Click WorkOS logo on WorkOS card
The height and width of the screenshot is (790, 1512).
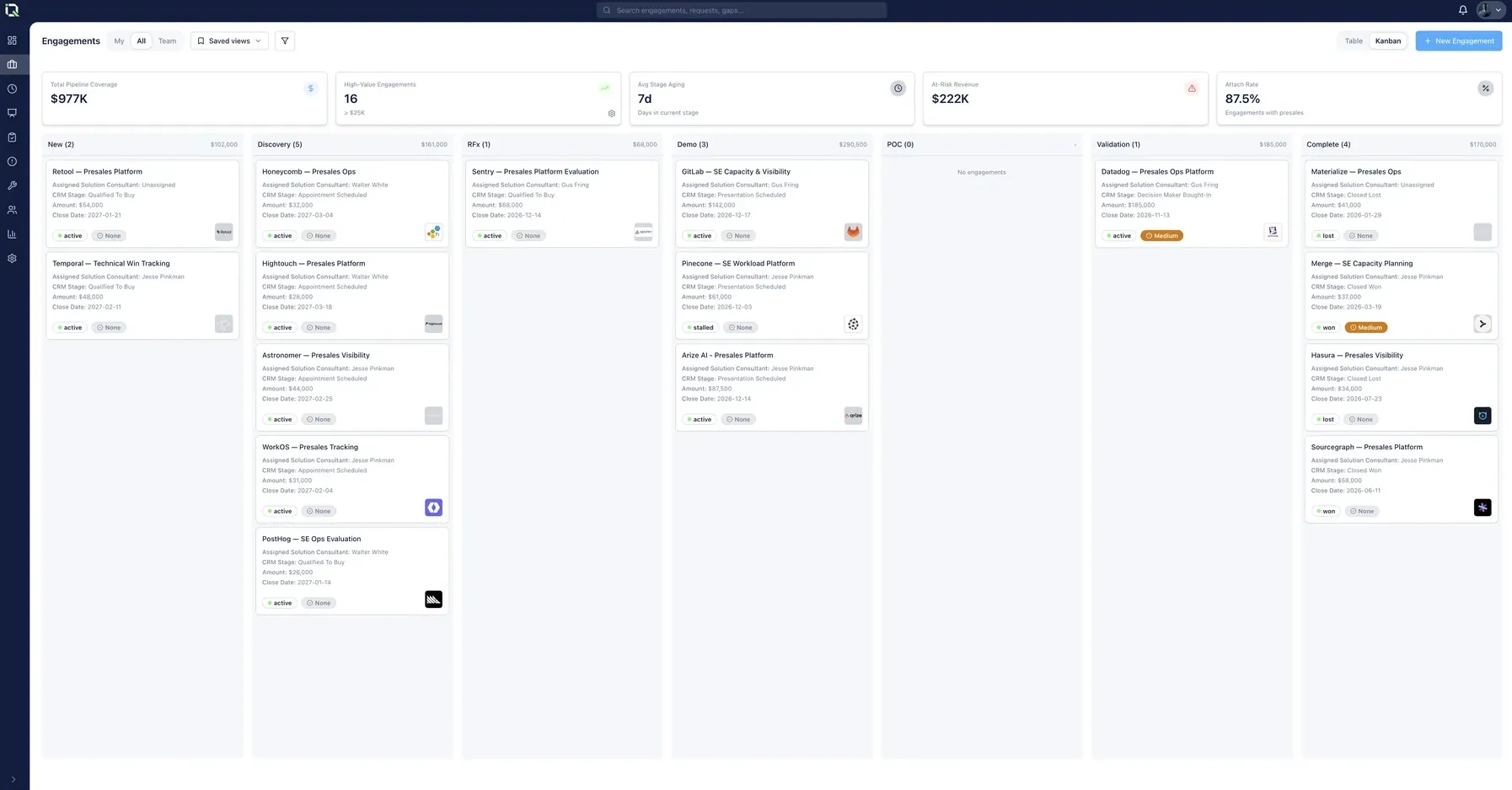click(x=433, y=508)
